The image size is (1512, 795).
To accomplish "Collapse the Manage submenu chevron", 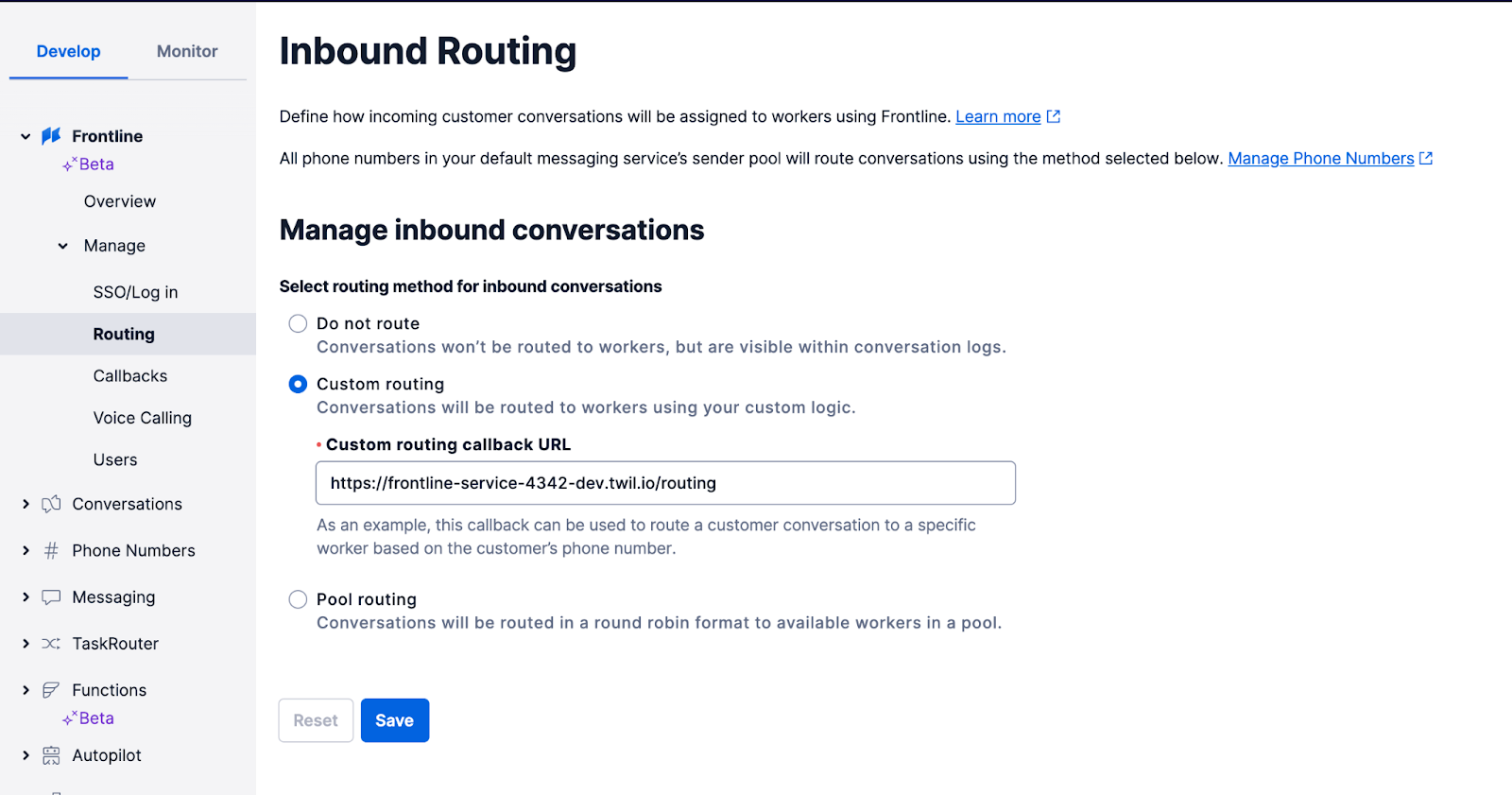I will [62, 246].
